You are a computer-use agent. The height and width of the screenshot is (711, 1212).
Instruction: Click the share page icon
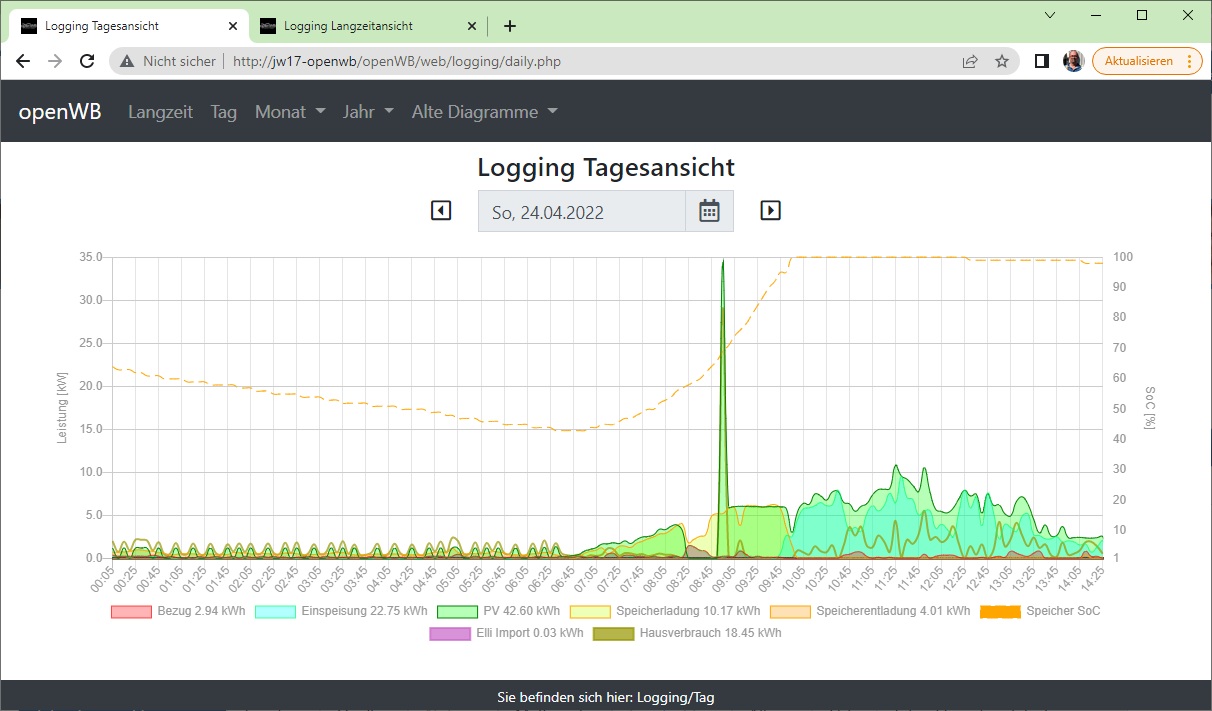pyautogui.click(x=970, y=61)
